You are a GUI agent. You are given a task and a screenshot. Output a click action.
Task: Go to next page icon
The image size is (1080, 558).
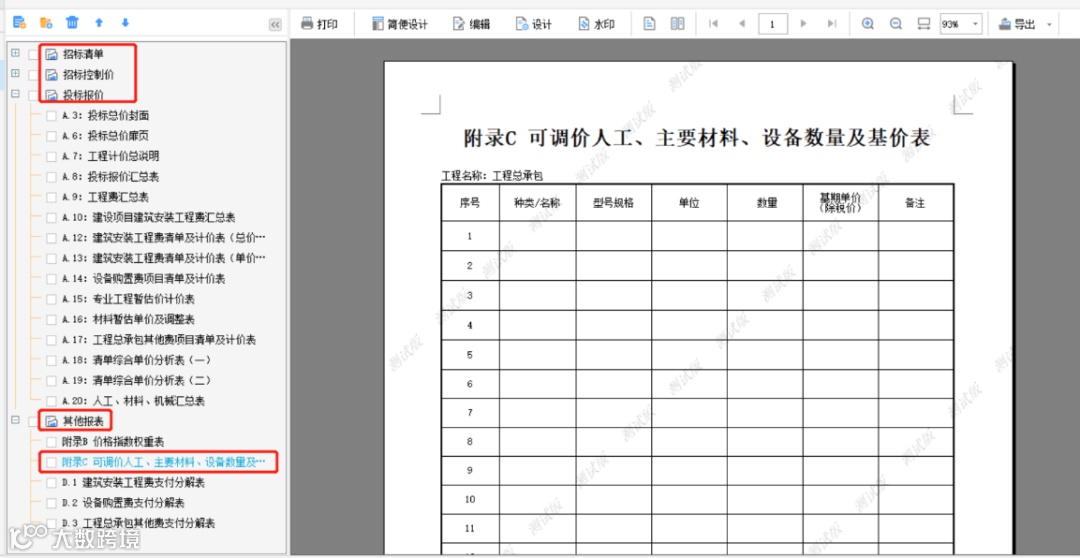[803, 24]
